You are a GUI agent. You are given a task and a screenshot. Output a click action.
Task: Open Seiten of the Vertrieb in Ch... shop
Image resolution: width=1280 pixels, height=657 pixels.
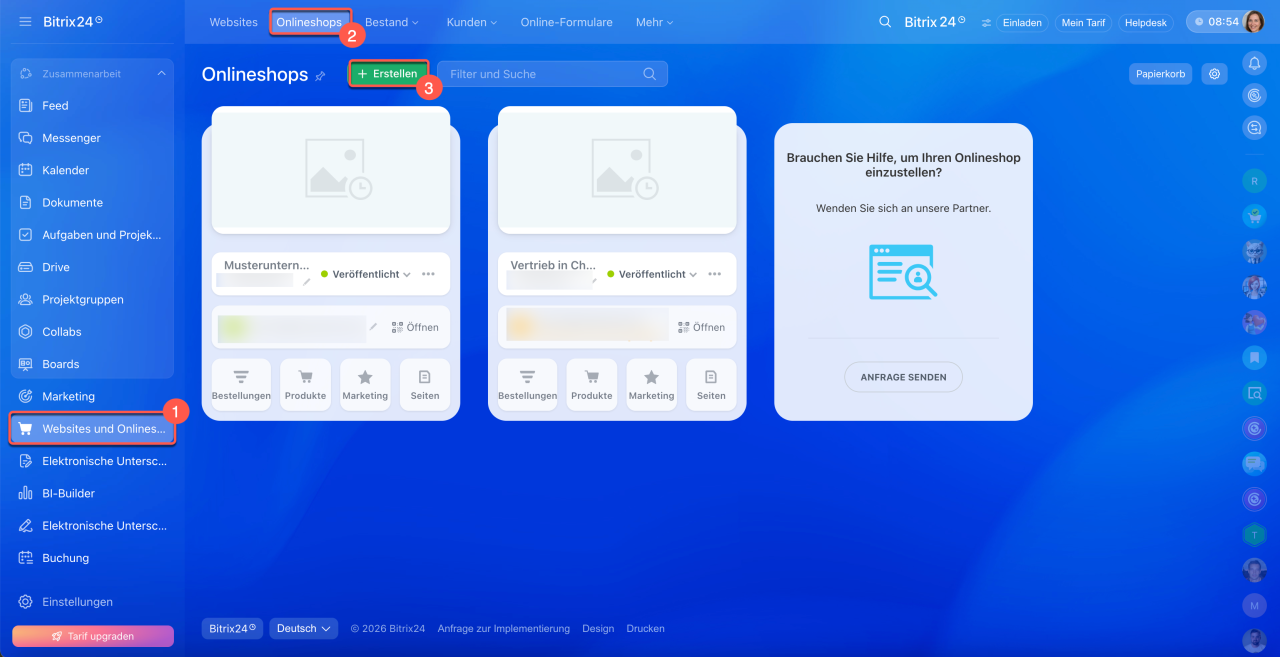pyautogui.click(x=711, y=384)
